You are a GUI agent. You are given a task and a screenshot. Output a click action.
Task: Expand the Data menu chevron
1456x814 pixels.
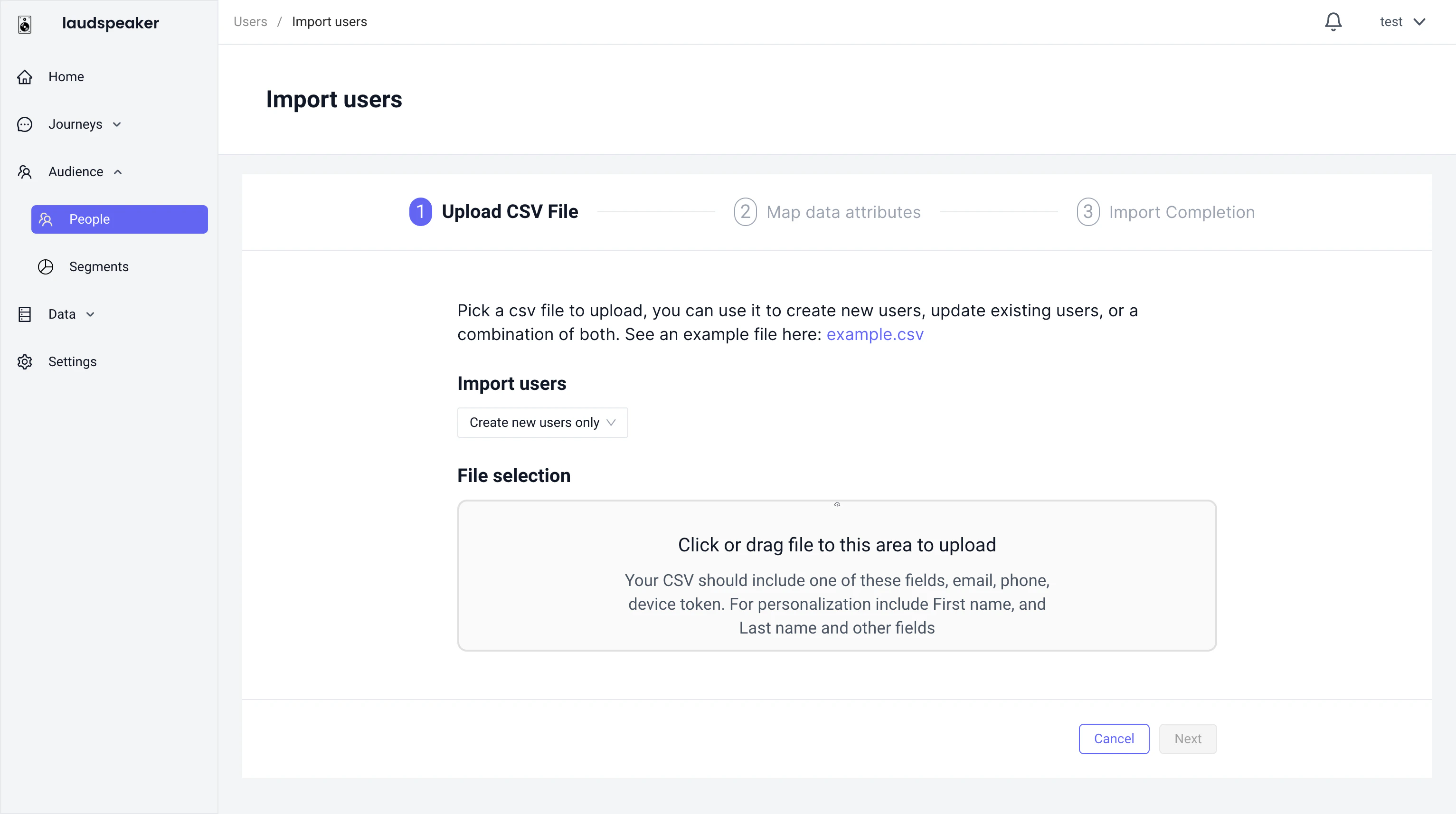pyautogui.click(x=90, y=314)
